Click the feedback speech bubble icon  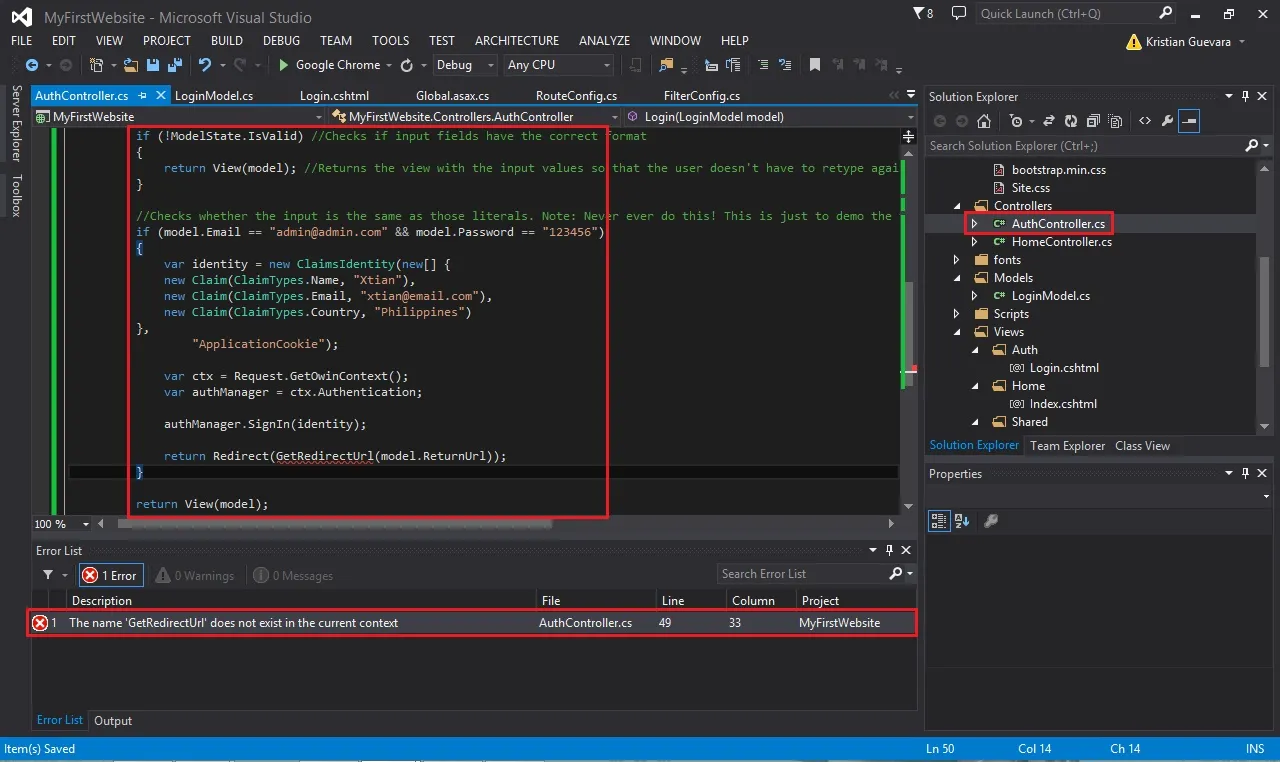(959, 14)
